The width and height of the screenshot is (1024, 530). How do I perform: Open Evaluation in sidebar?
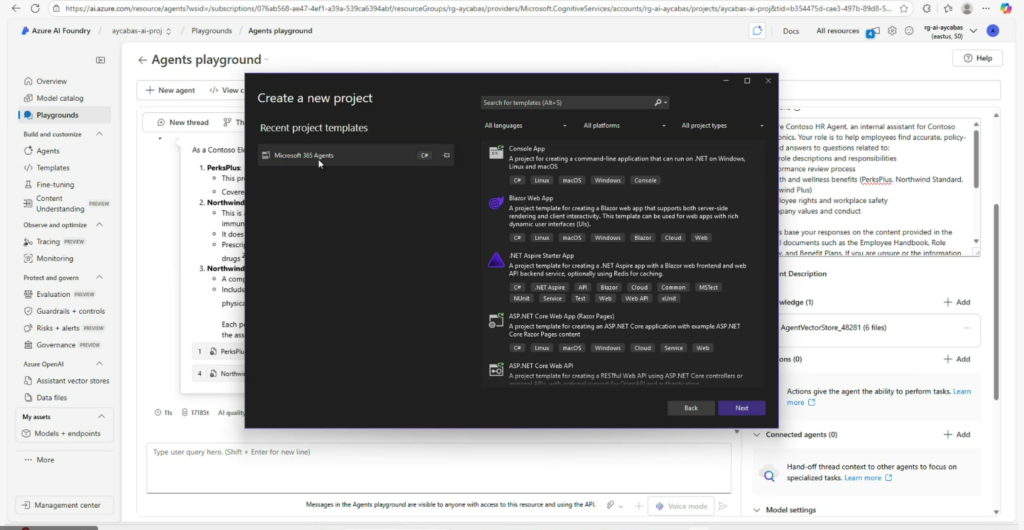[53, 294]
